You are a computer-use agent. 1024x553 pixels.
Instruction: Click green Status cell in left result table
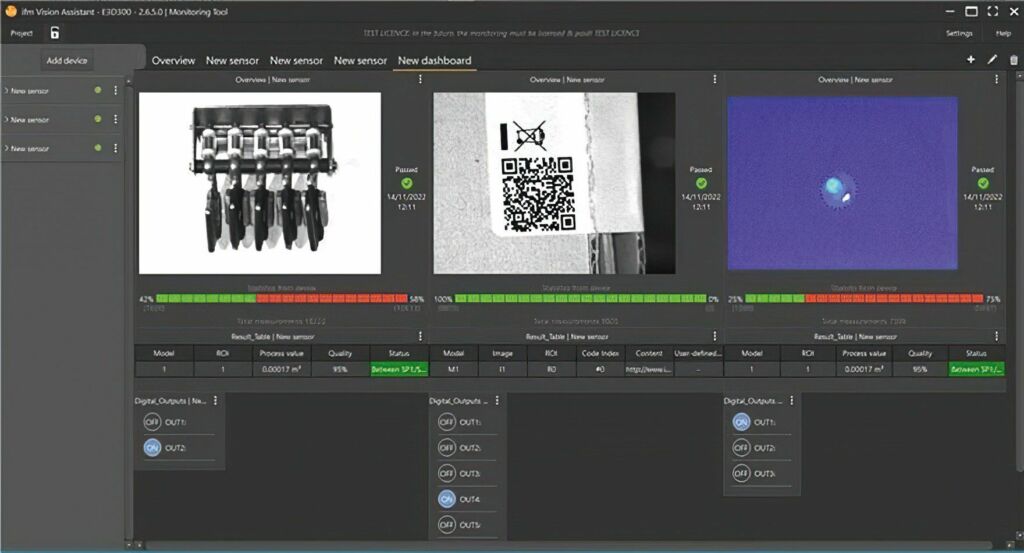click(x=399, y=370)
